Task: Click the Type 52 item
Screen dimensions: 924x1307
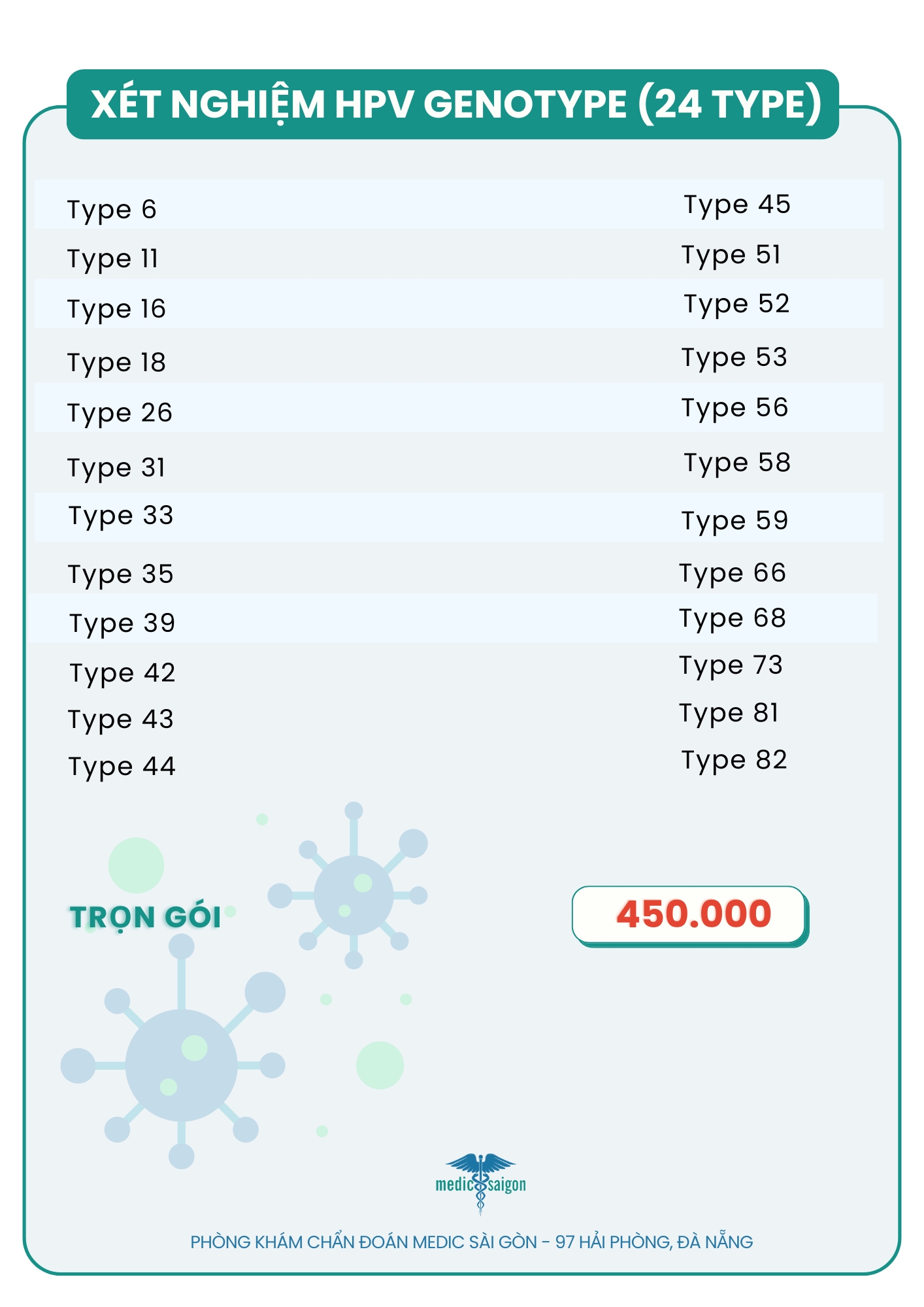Action: 736,304
